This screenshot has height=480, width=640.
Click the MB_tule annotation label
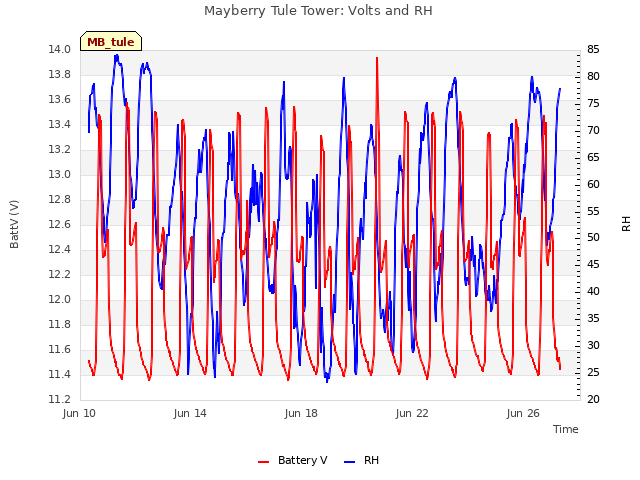click(x=111, y=42)
